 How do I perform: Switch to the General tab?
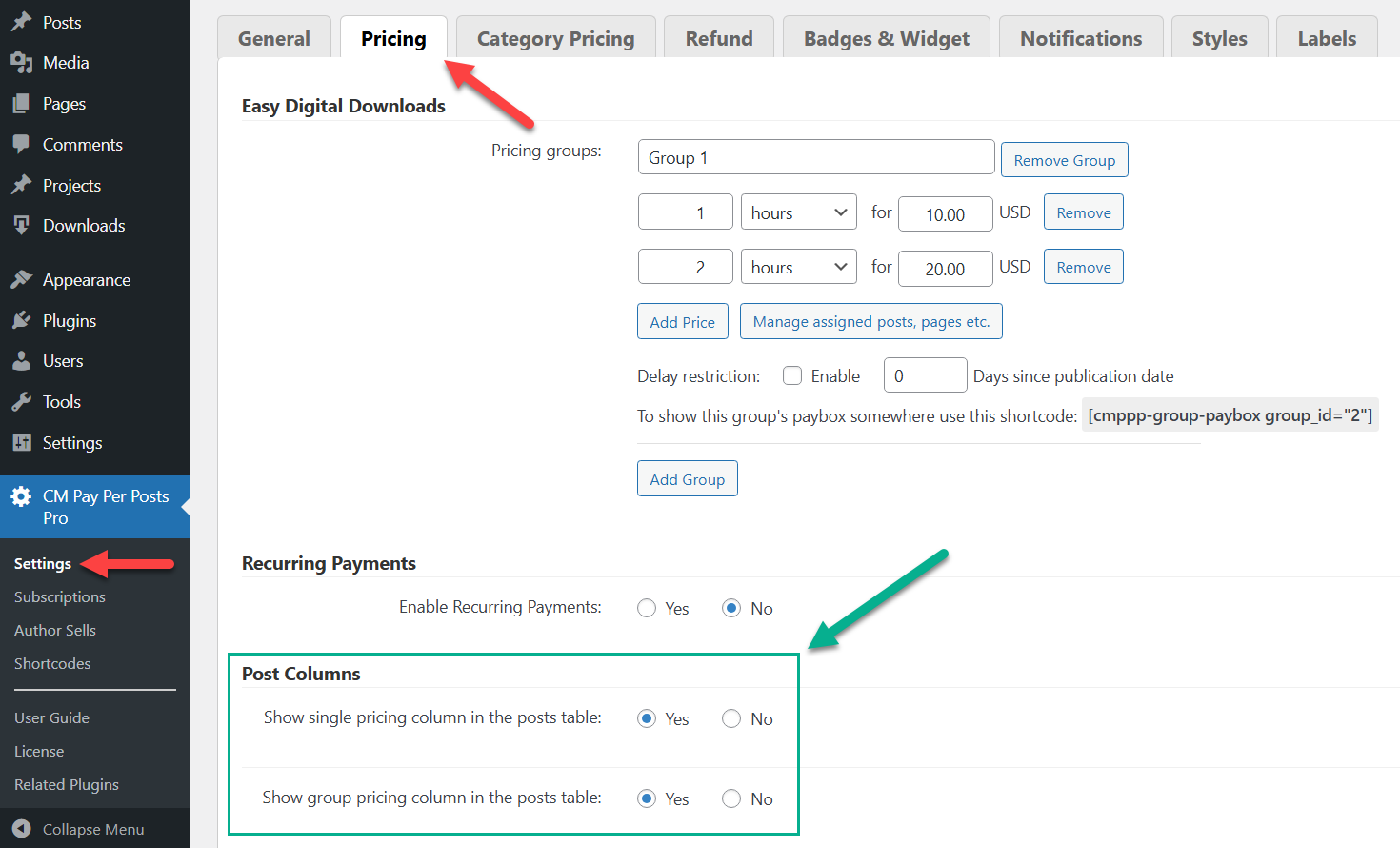274,38
